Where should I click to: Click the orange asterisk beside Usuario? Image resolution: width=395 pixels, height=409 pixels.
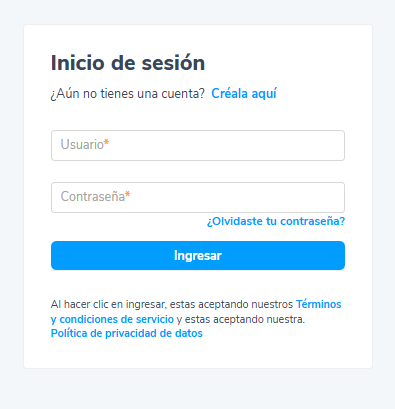[x=106, y=143]
